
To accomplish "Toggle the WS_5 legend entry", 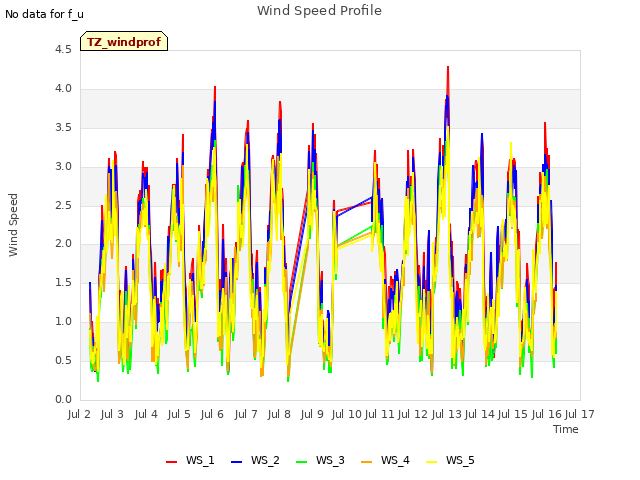I will pos(450,460).
